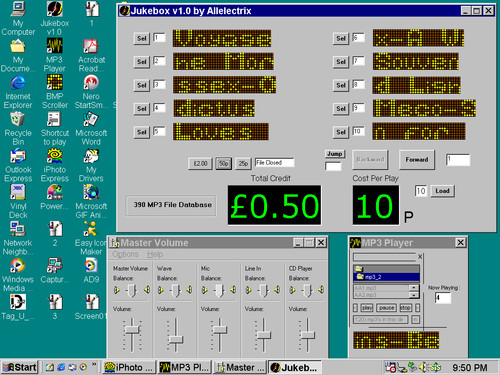Click the Wave volume slider
Viewport: 500px width, 375px height.
(x=175, y=339)
